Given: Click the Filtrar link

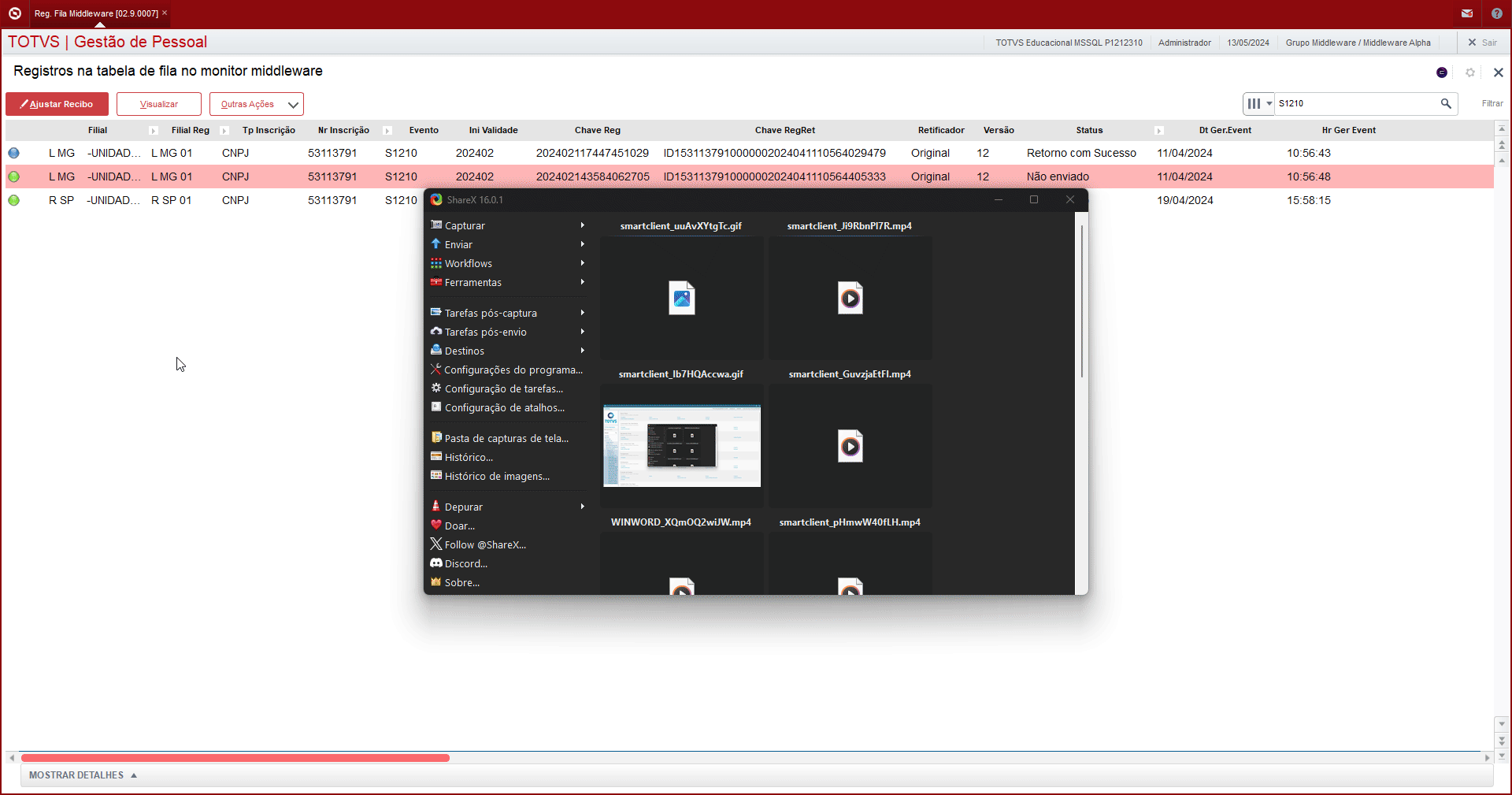Looking at the screenshot, I should click(1492, 103).
